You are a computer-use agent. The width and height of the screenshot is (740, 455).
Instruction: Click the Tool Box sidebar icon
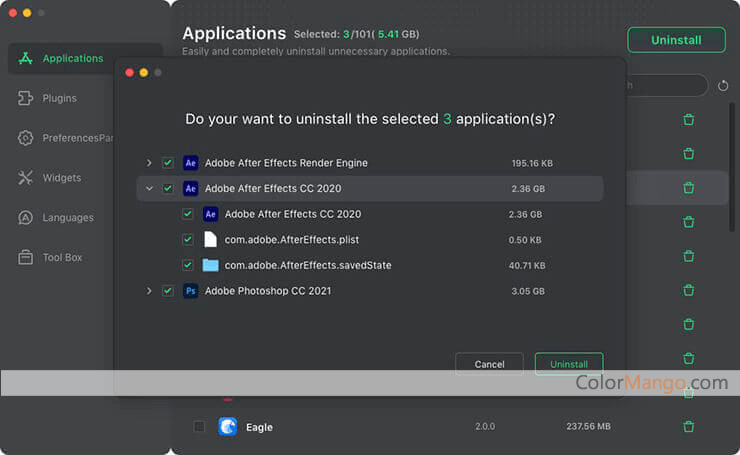point(25,257)
